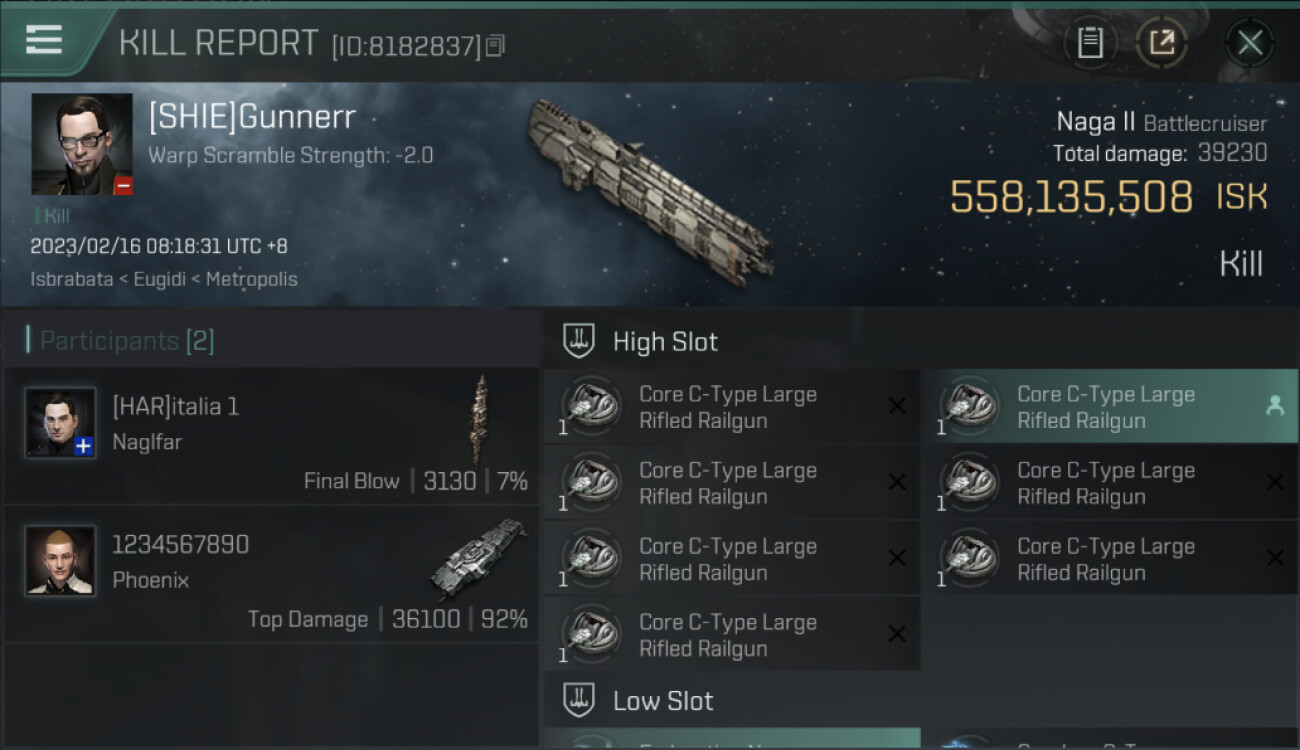Click the Naga II ship image
Image resolution: width=1300 pixels, height=750 pixels.
point(650,190)
